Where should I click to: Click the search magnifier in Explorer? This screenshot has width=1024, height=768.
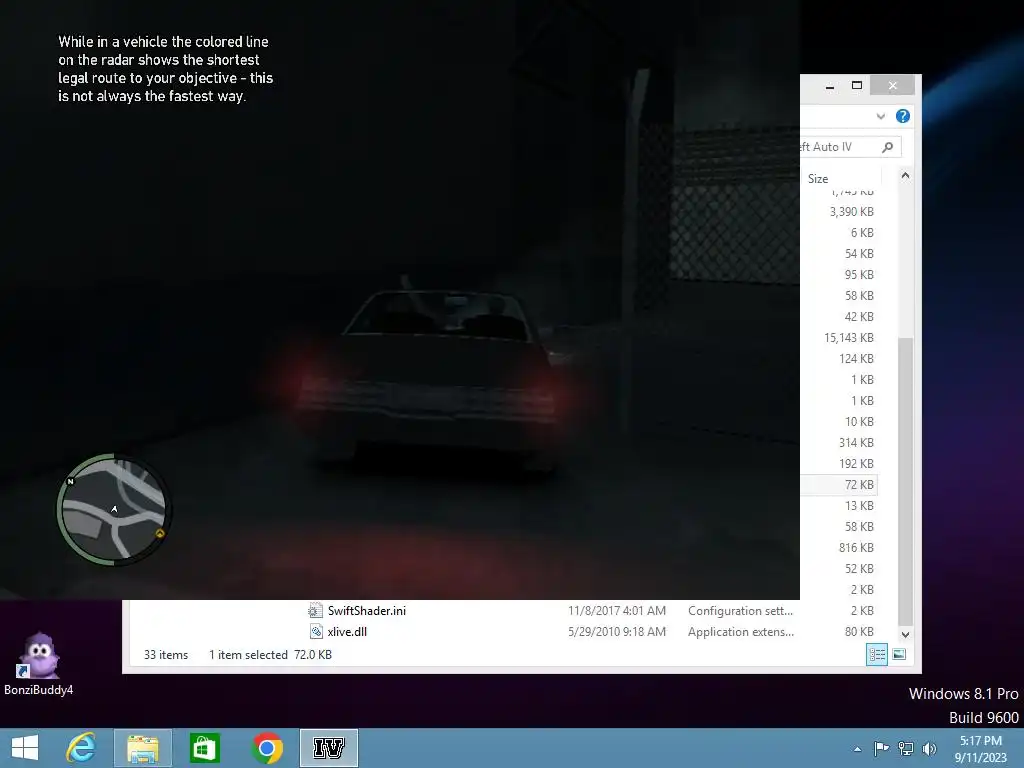click(888, 147)
